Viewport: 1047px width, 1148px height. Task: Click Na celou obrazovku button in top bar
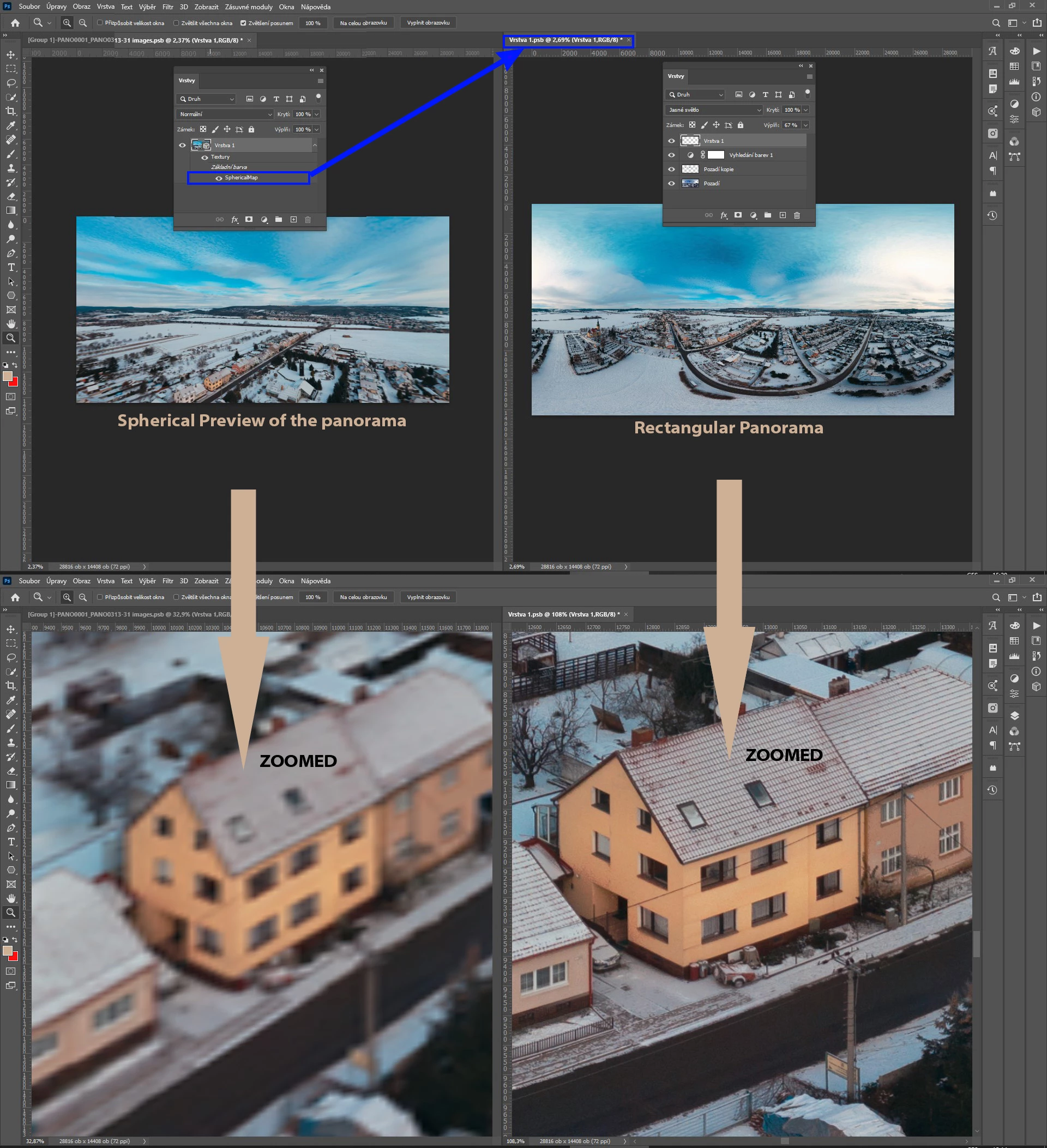(x=363, y=23)
